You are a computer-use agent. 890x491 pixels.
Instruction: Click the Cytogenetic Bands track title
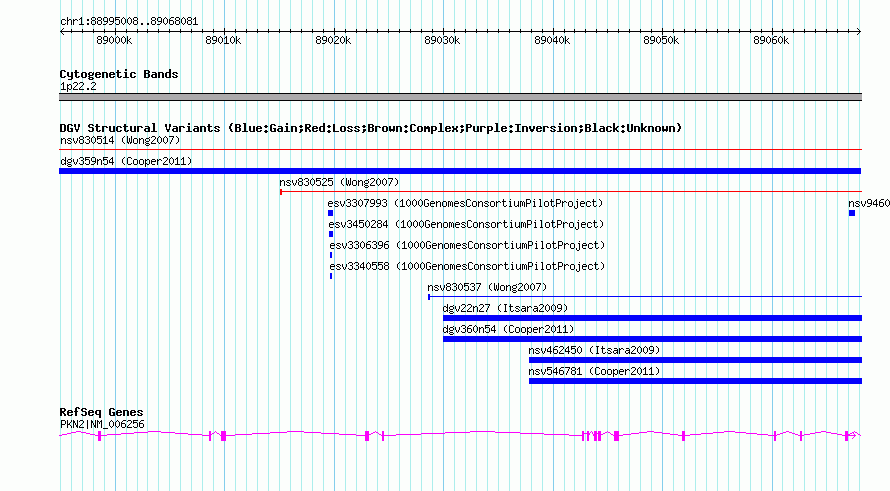119,74
